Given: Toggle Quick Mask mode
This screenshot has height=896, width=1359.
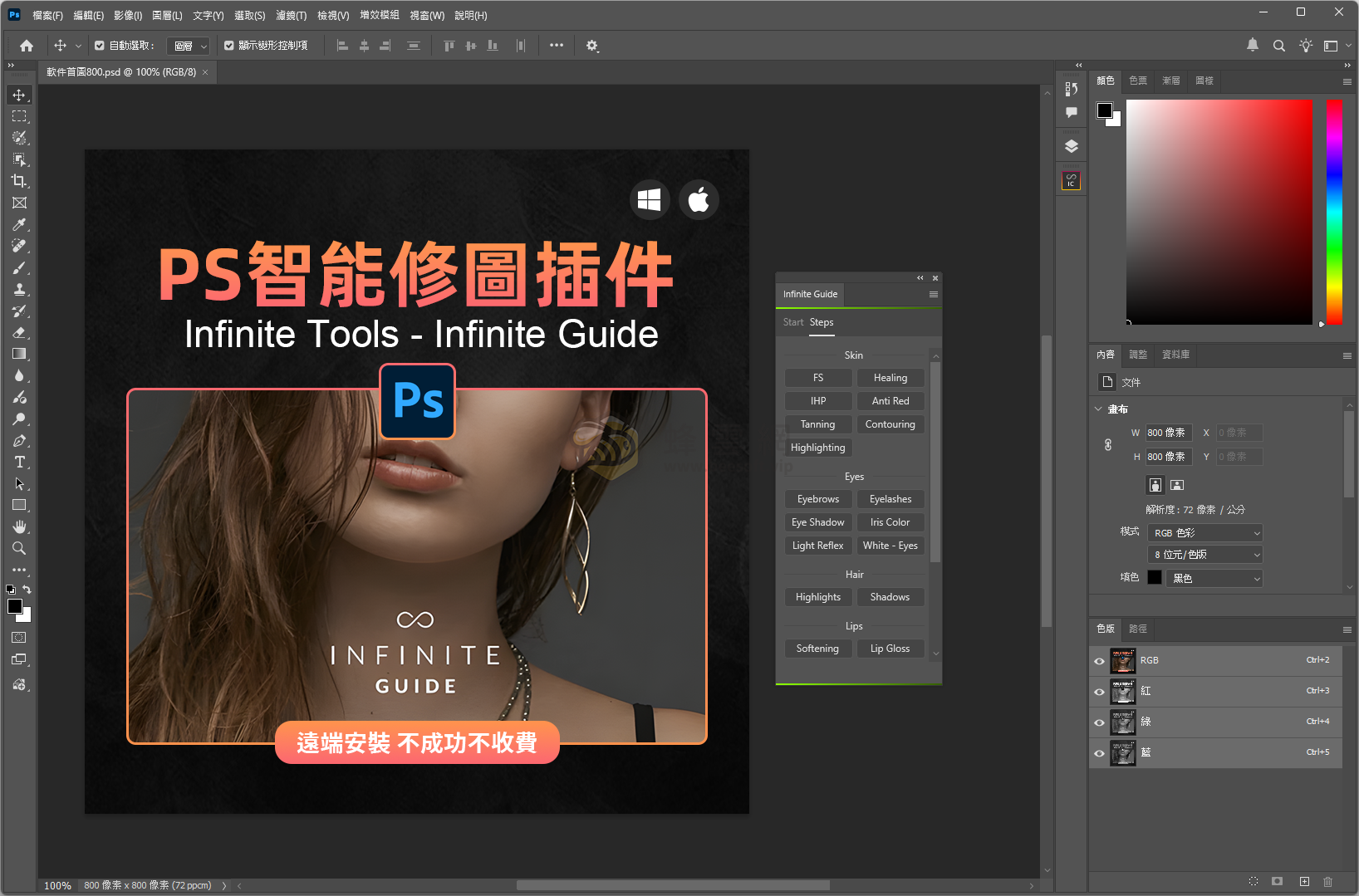Looking at the screenshot, I should click(19, 638).
